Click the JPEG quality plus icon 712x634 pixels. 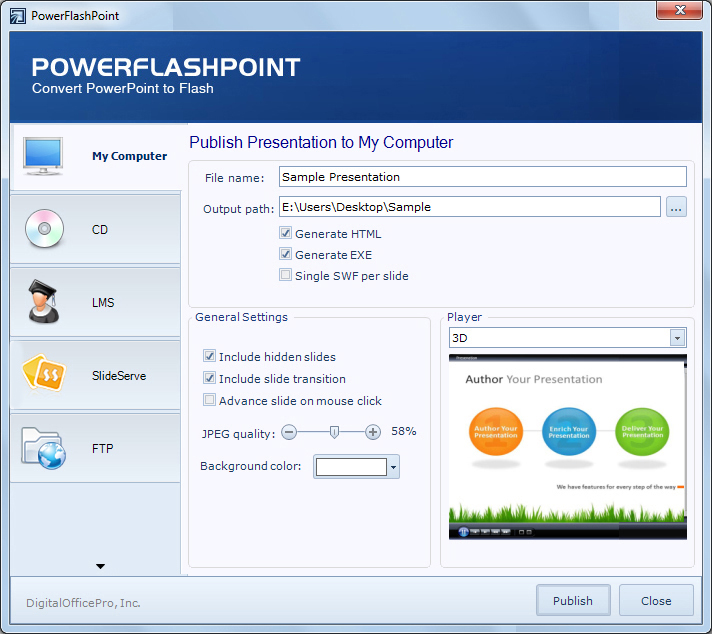click(x=373, y=432)
